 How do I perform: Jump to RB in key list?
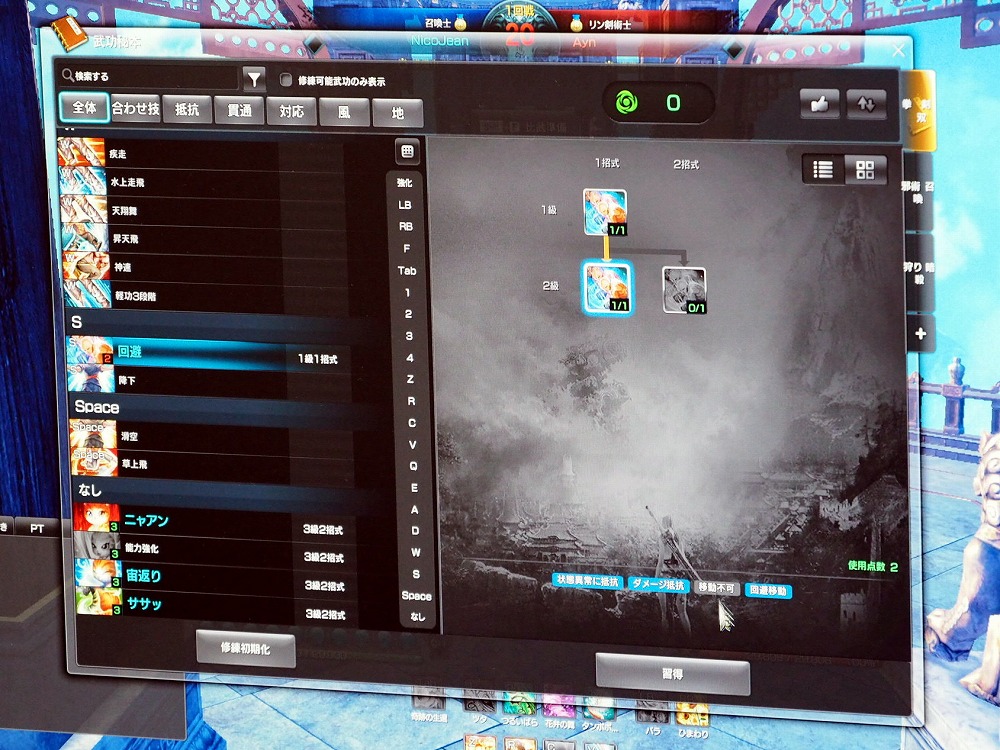406,226
